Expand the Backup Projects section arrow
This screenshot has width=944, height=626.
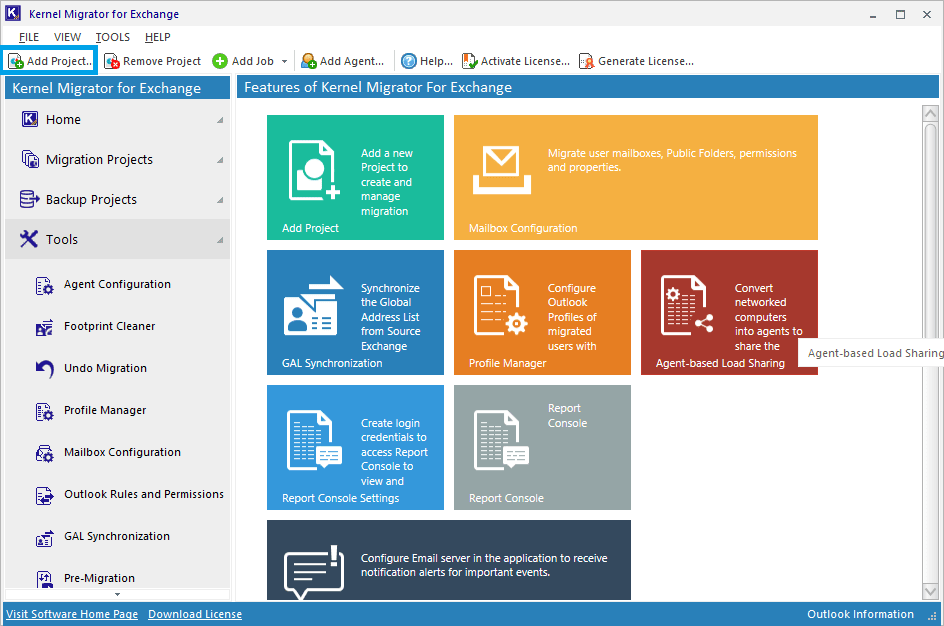pyautogui.click(x=220, y=200)
